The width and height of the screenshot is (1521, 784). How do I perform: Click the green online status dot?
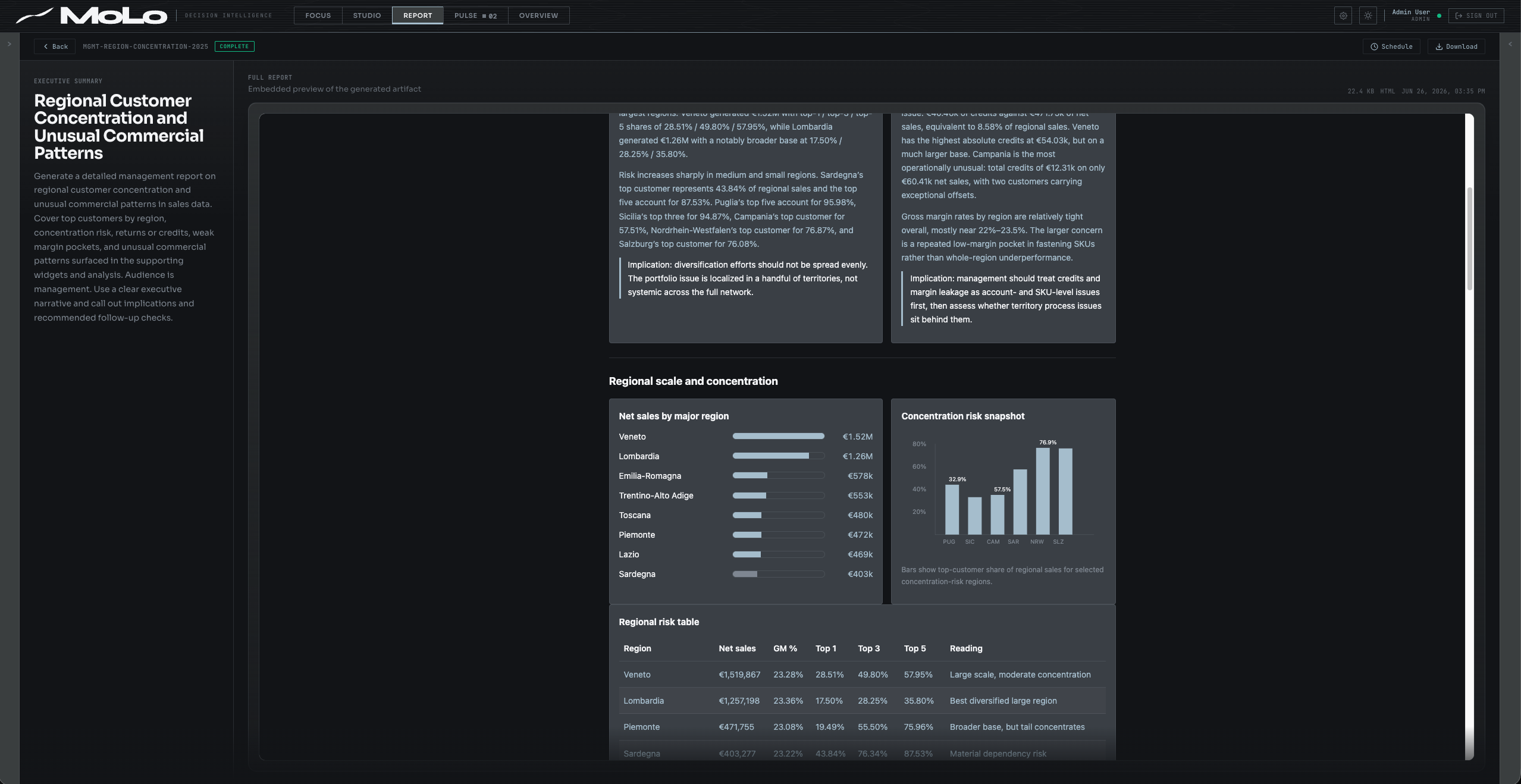pyautogui.click(x=1439, y=16)
